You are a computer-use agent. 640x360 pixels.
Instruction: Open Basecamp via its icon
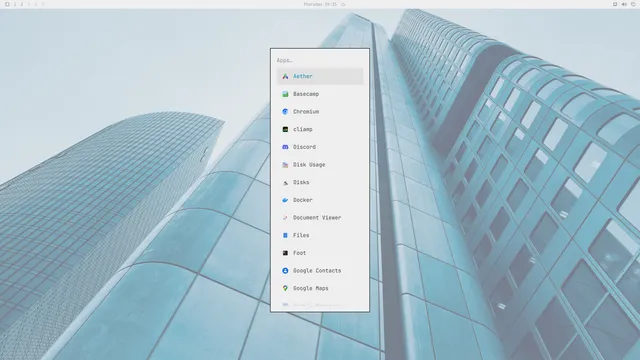pos(285,94)
